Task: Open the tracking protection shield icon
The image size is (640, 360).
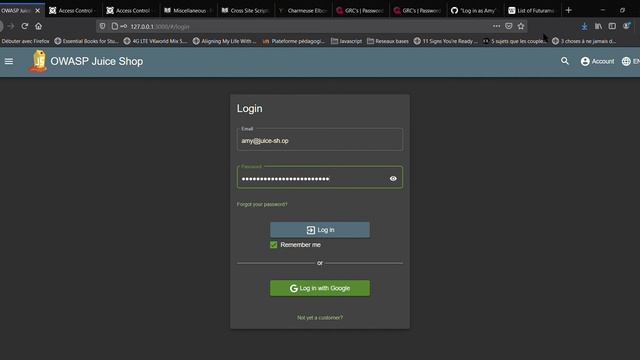Action: click(102, 26)
